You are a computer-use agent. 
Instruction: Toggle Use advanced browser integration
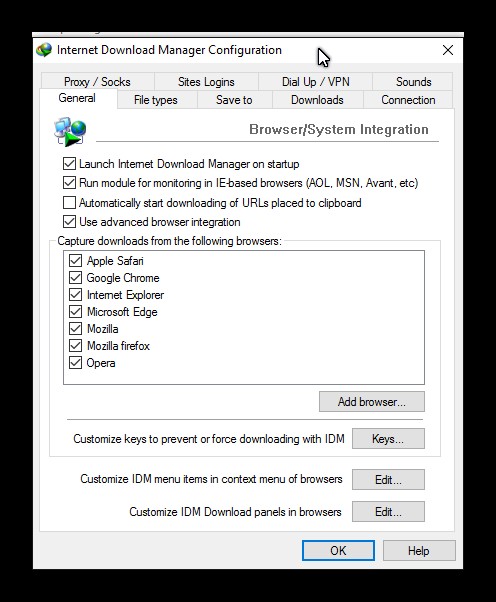pos(69,222)
